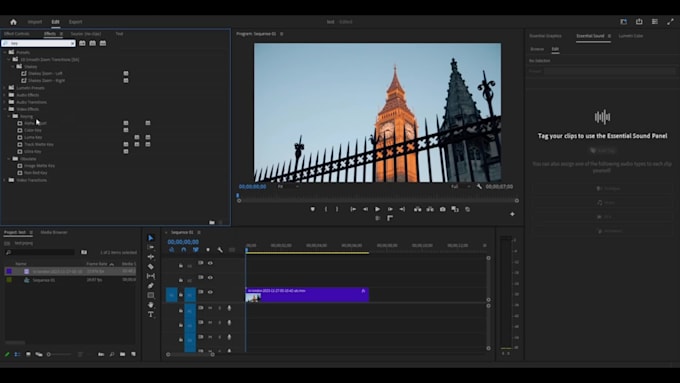
Task: Select the Slip tool
Action: (150, 276)
